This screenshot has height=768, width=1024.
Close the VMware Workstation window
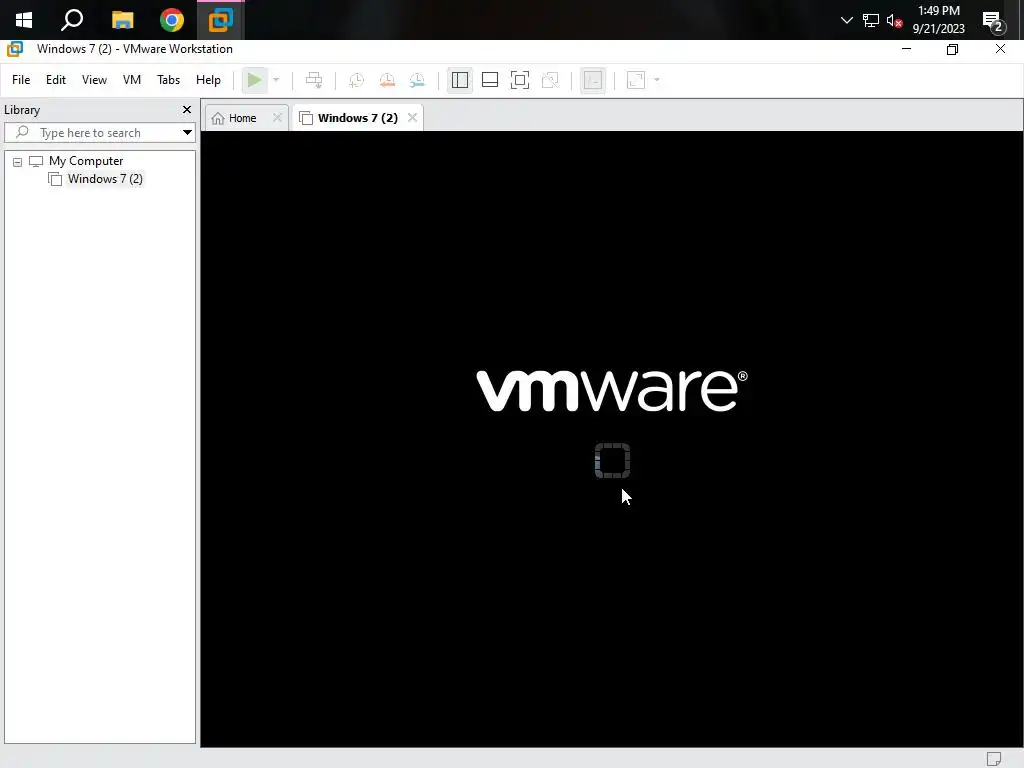pos(1000,49)
